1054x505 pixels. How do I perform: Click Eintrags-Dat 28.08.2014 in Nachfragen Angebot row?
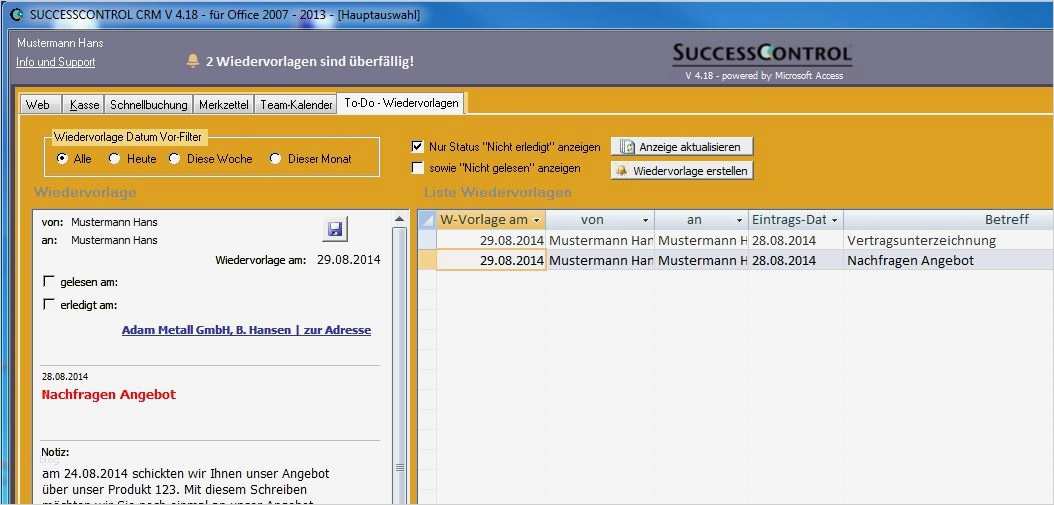[796, 260]
